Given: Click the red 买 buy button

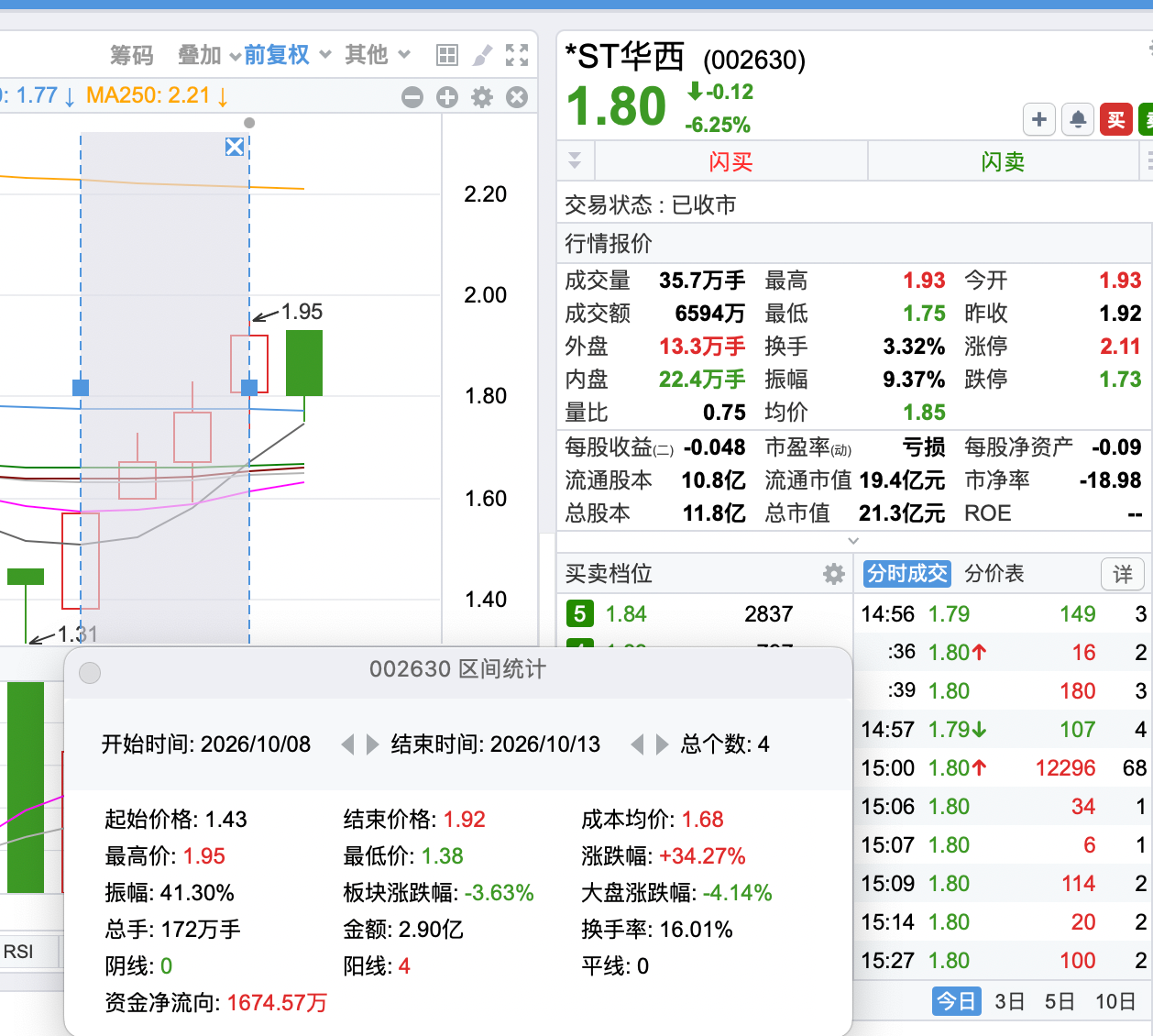Looking at the screenshot, I should (x=1116, y=119).
